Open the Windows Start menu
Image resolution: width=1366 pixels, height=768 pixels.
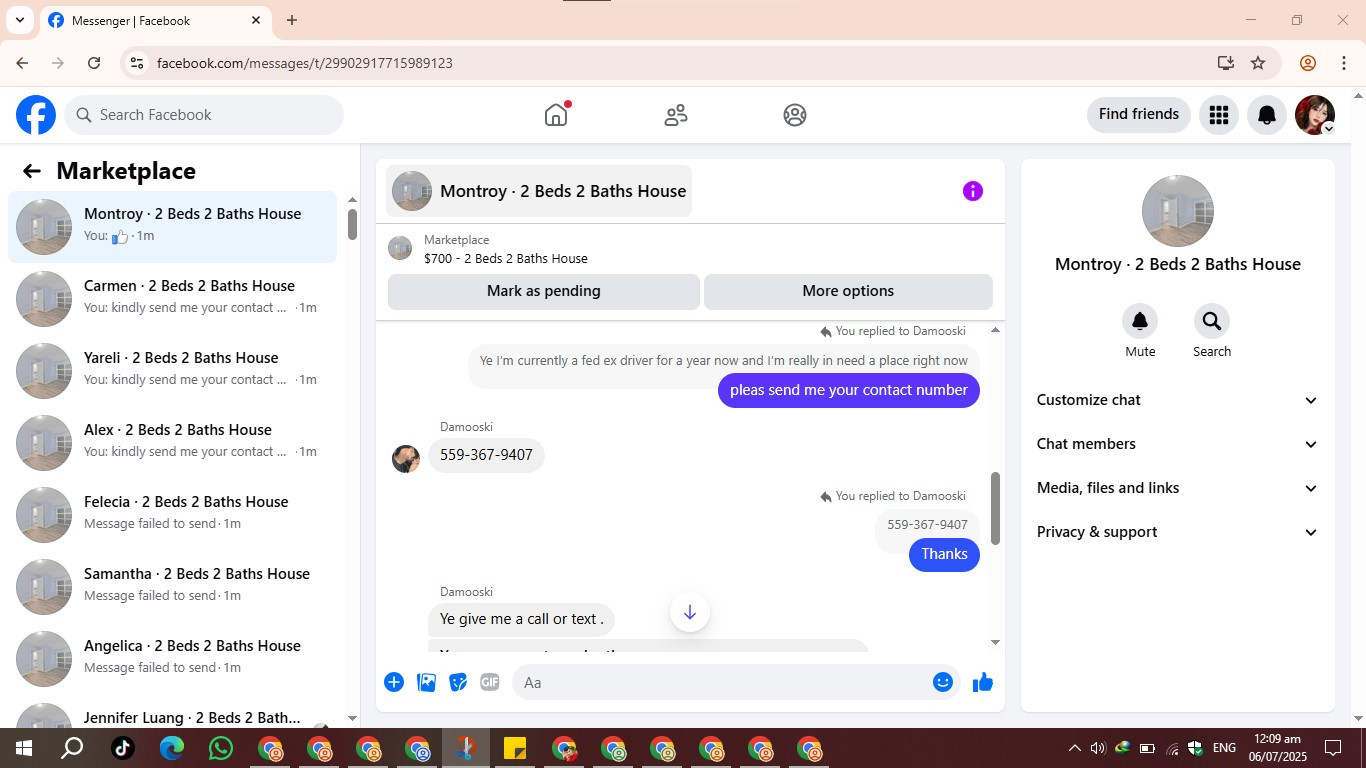tap(24, 748)
